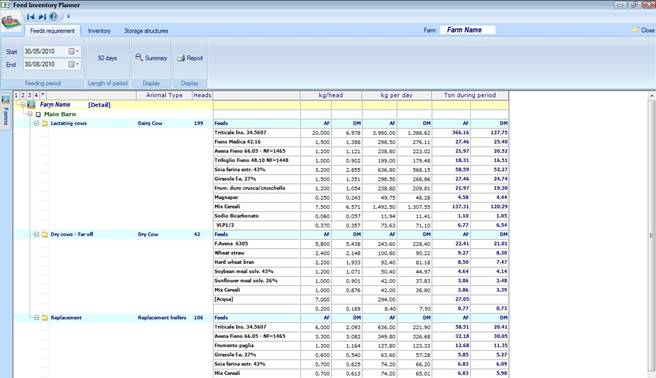Click the asterisk expand-all outline button
656x378 pixels.
pyautogui.click(x=43, y=95)
